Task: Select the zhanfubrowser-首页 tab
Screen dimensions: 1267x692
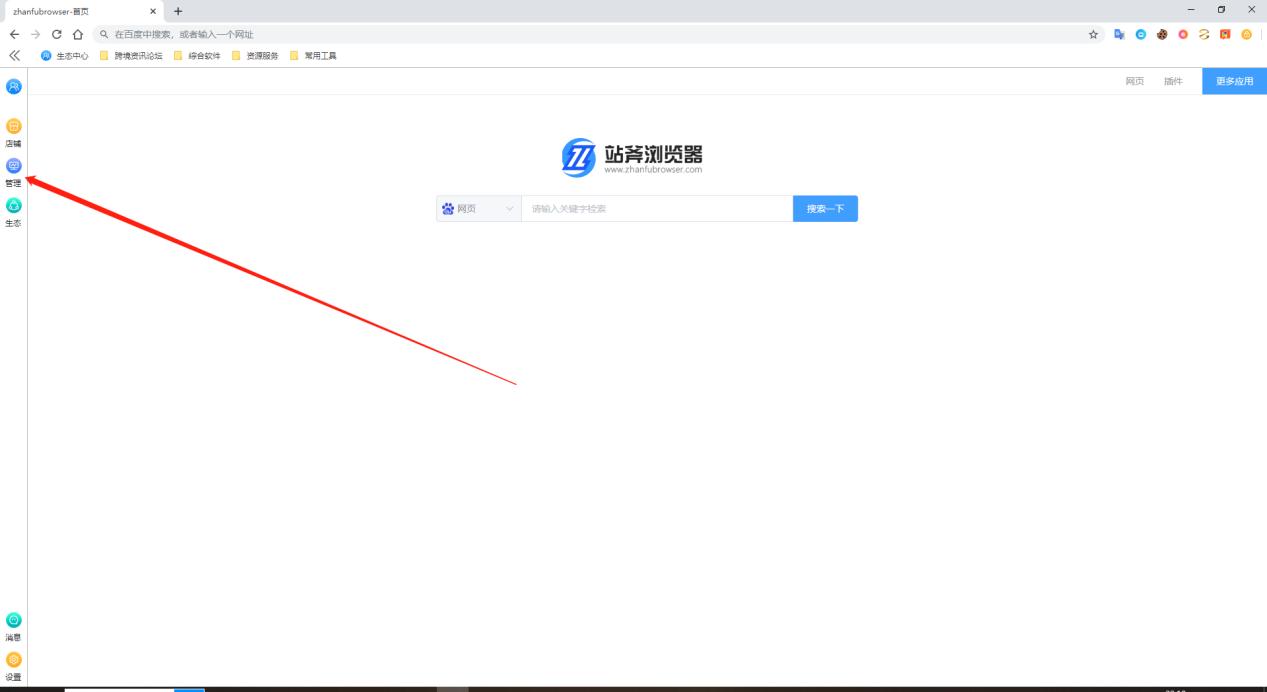Action: (x=83, y=11)
